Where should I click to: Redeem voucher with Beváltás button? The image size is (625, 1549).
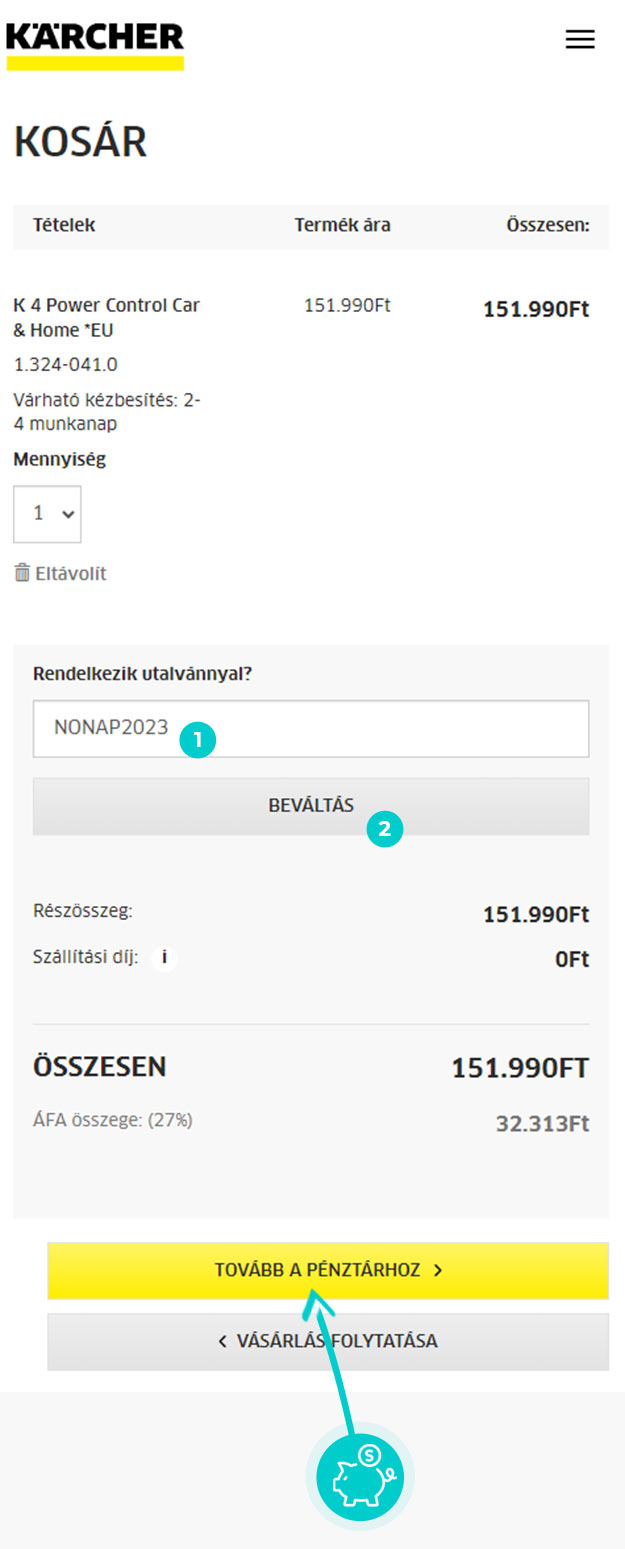pos(311,806)
